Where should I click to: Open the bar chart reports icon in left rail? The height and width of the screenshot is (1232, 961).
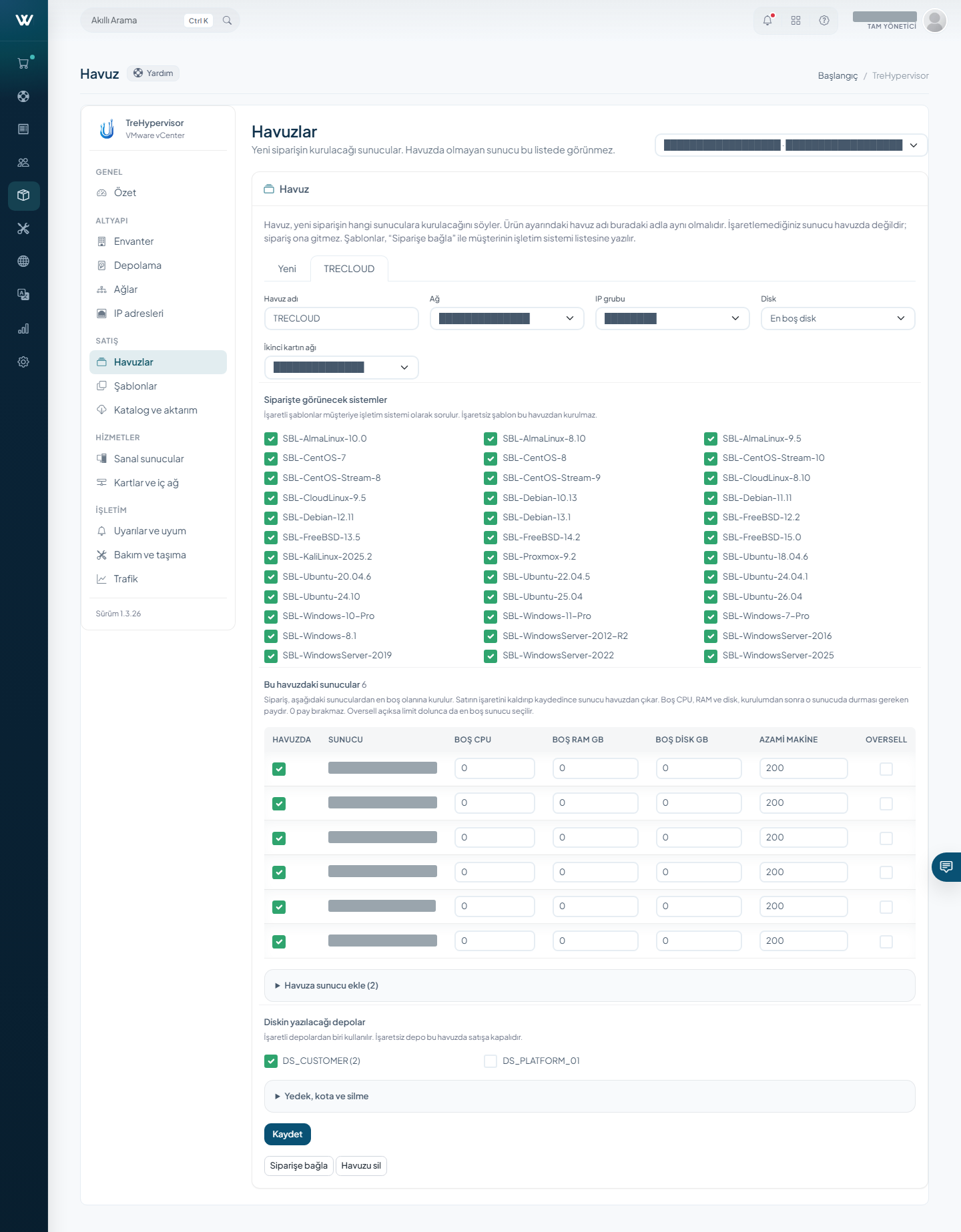(x=23, y=328)
